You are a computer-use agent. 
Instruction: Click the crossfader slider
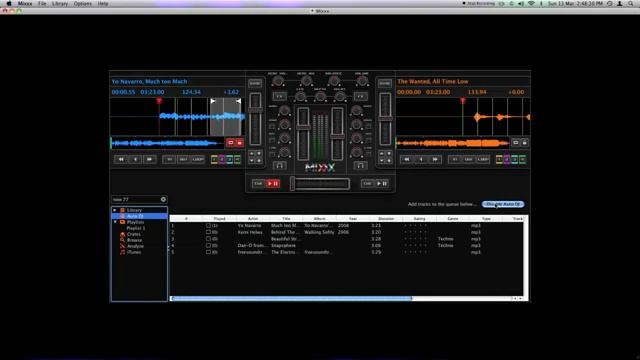[x=320, y=184]
